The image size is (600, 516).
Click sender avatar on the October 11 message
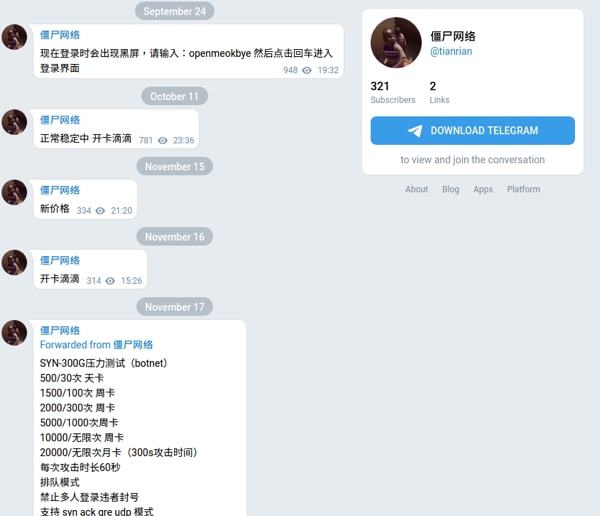pyautogui.click(x=15, y=122)
